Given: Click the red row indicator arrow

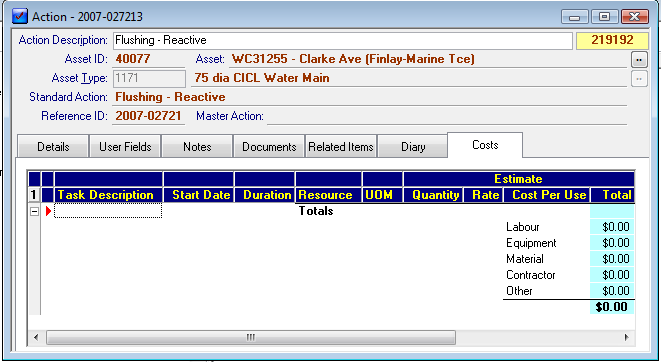Looking at the screenshot, I should (48, 211).
